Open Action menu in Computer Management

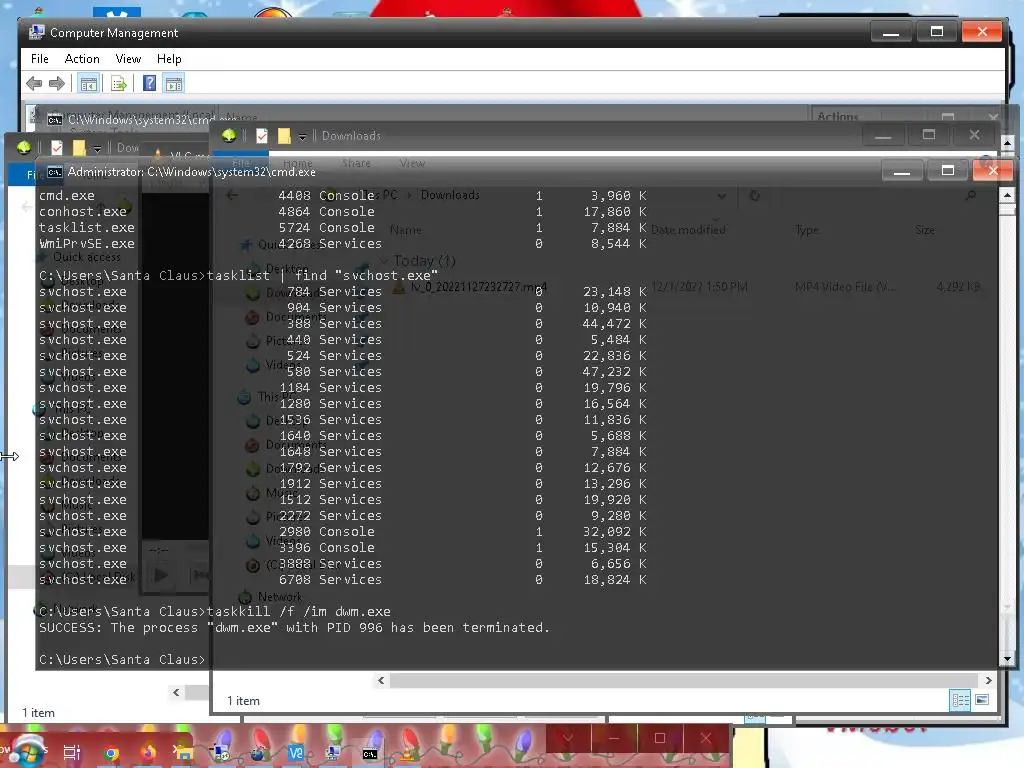pos(82,59)
